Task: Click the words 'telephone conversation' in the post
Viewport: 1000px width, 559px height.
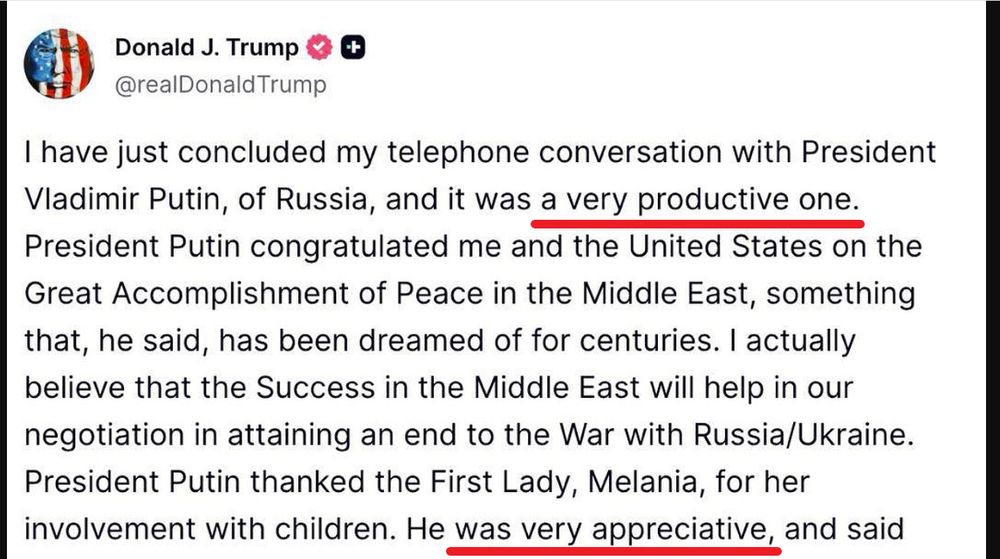Action: 554,152
